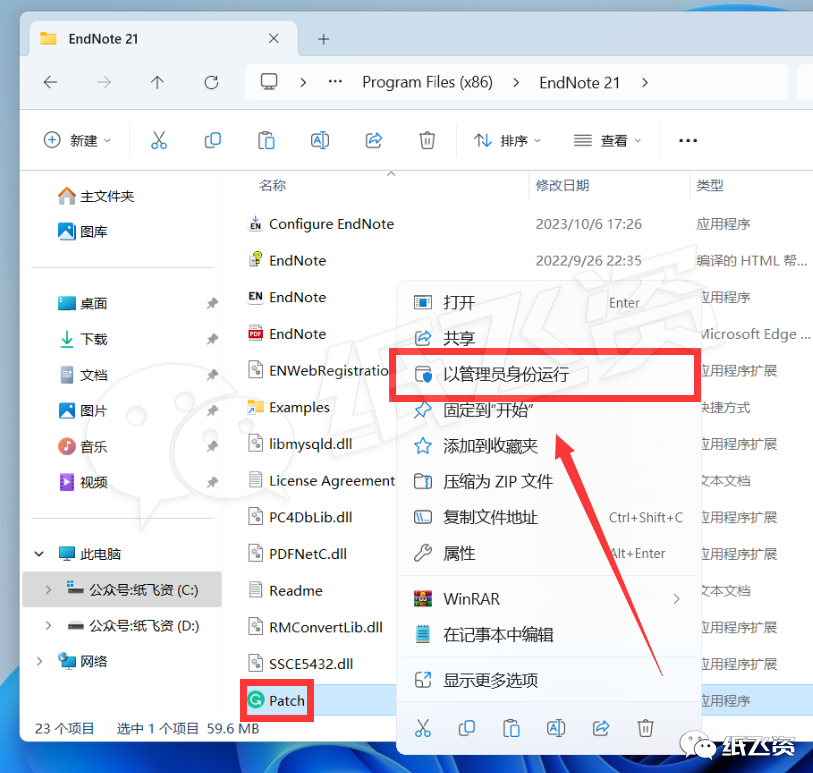
Task: Go forward with the right arrow
Action: pos(104,82)
